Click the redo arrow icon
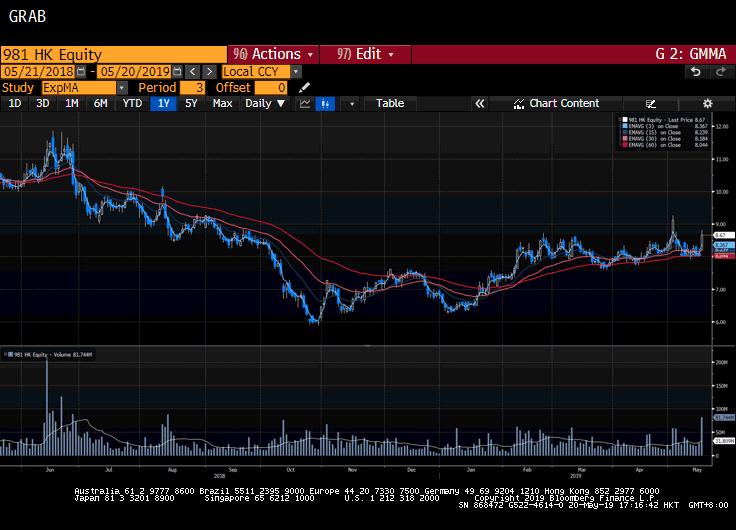This screenshot has height=530, width=736. pos(719,72)
